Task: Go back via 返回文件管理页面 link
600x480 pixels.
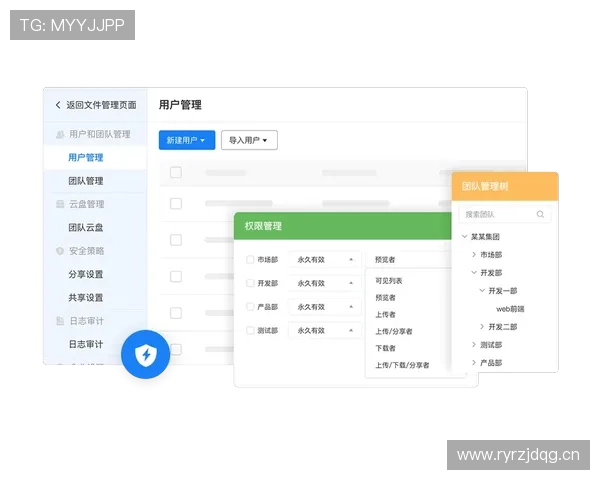Action: tap(101, 105)
